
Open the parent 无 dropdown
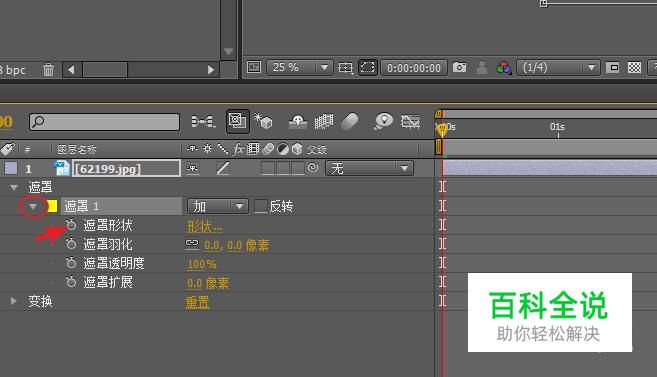(x=370, y=168)
